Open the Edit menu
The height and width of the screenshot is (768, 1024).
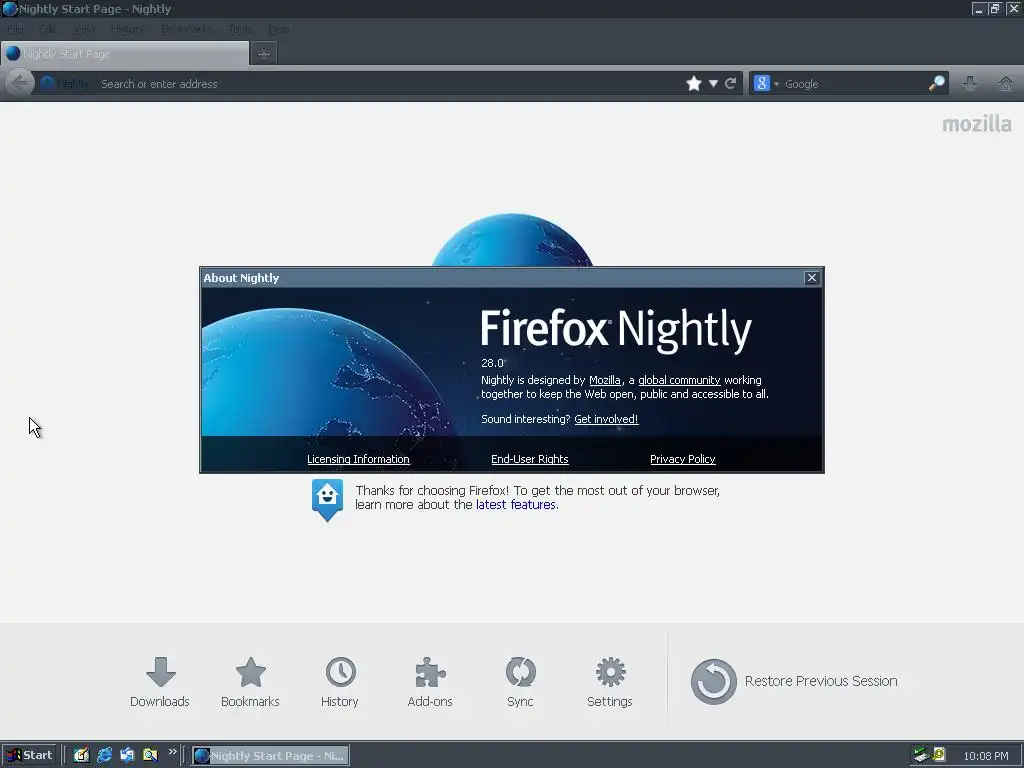[47, 29]
